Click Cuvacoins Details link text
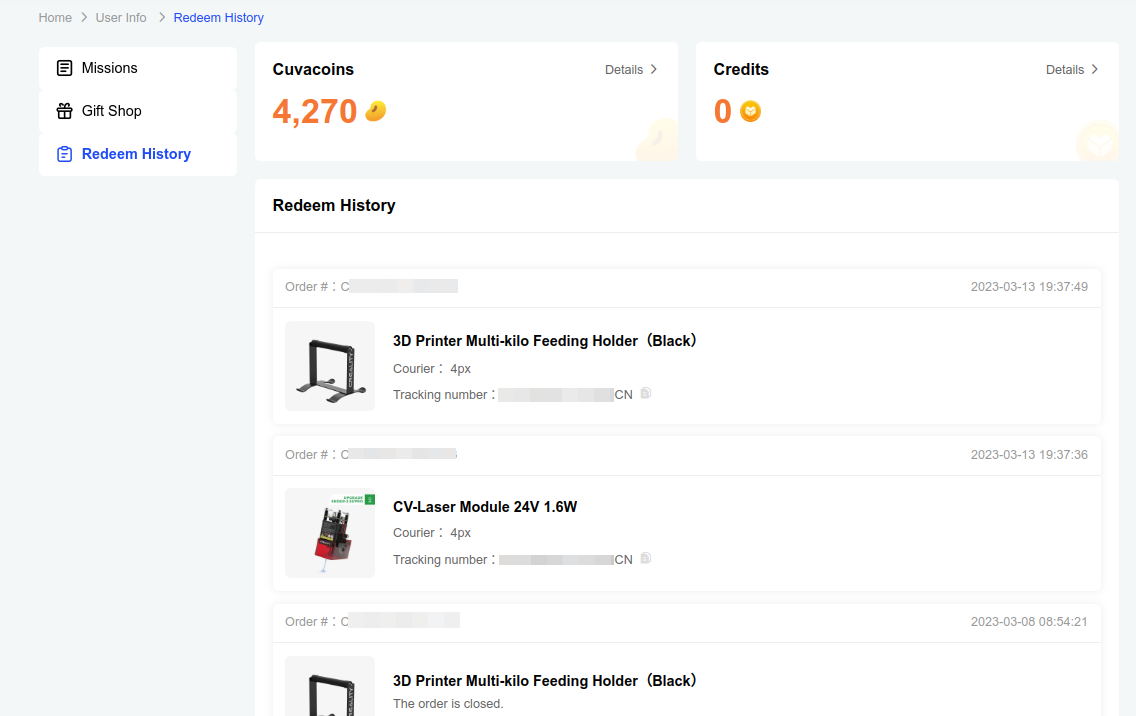This screenshot has height=716, width=1136. [x=624, y=70]
